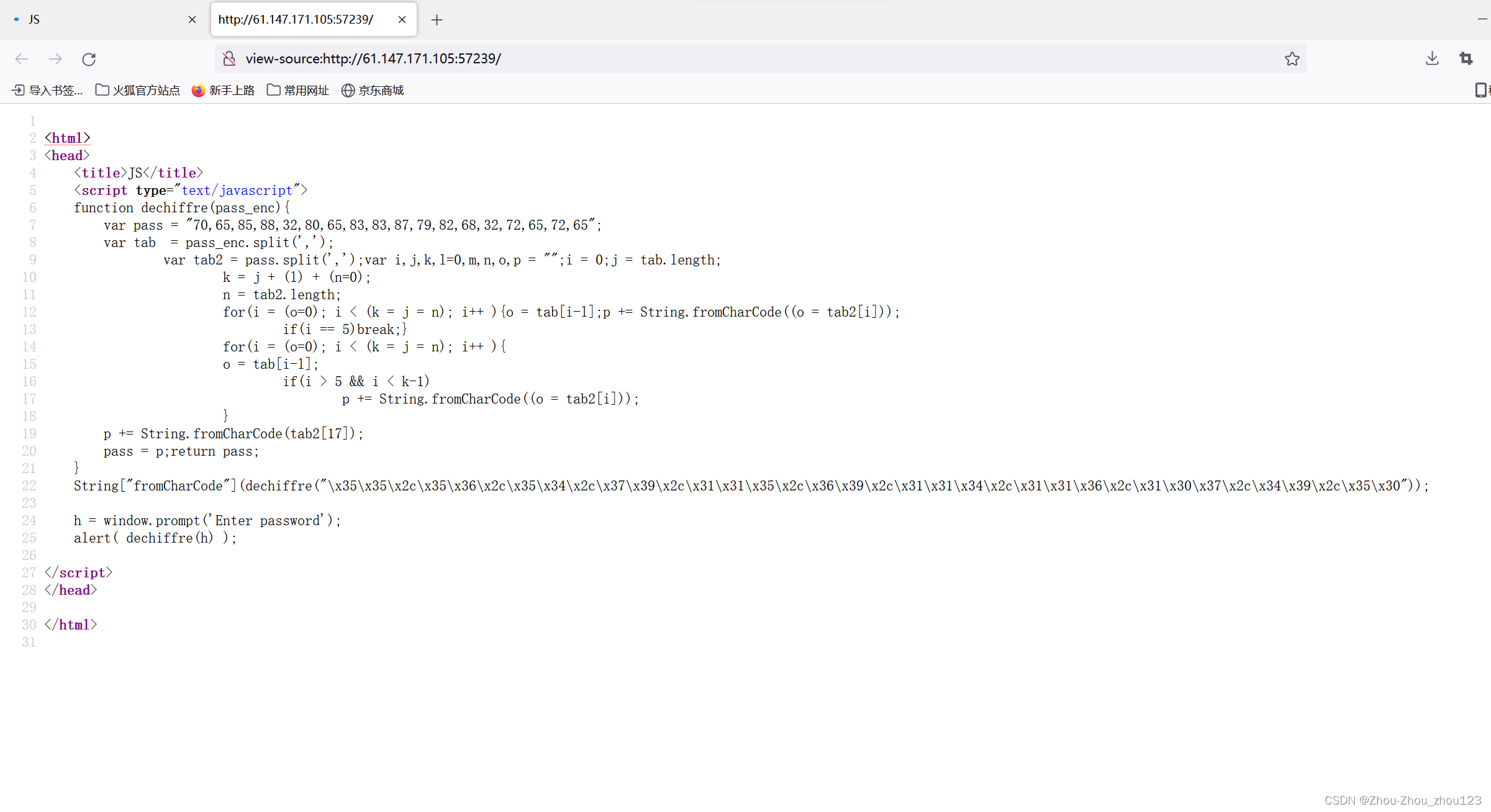Image resolution: width=1491 pixels, height=812 pixels.
Task: Click the alert( dechiffre(h) ) line
Action: (x=155, y=538)
